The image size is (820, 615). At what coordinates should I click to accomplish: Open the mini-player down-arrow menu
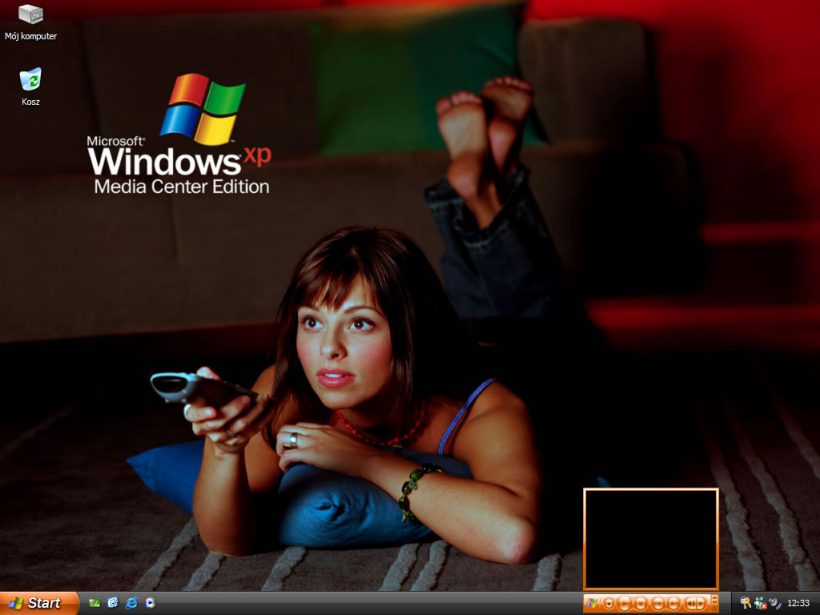[x=609, y=603]
